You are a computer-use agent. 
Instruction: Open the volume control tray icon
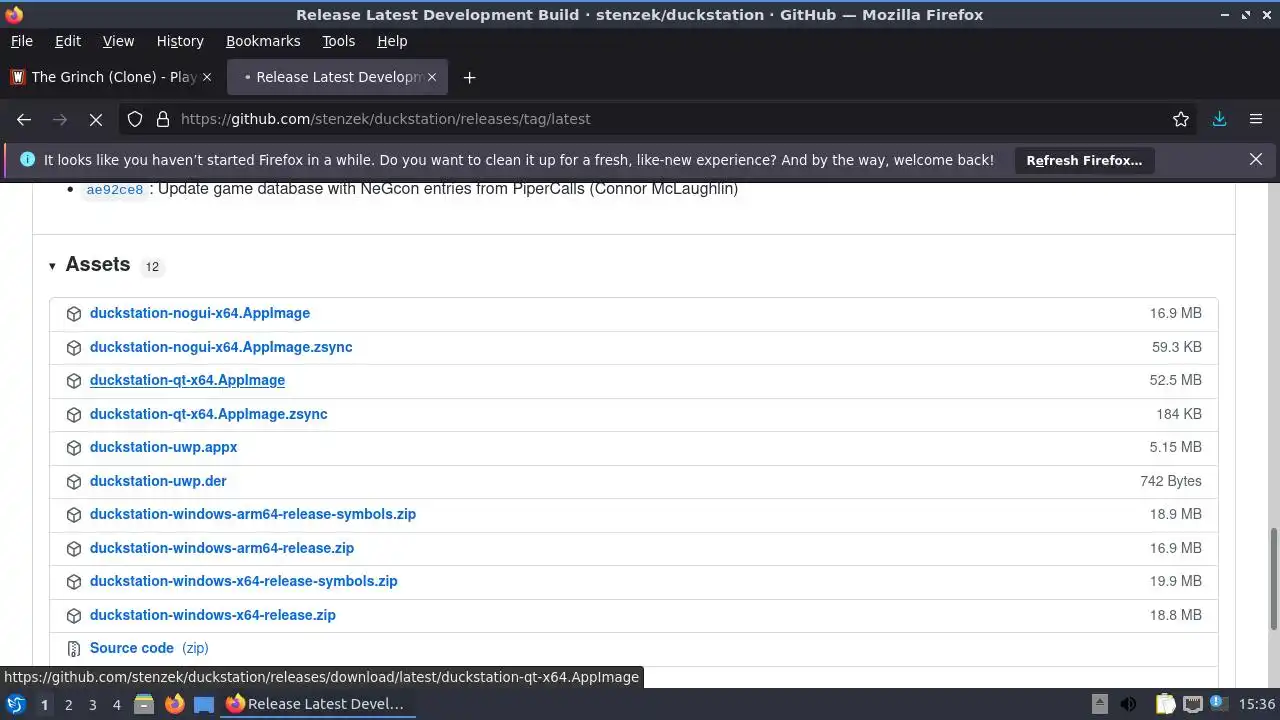tap(1128, 704)
